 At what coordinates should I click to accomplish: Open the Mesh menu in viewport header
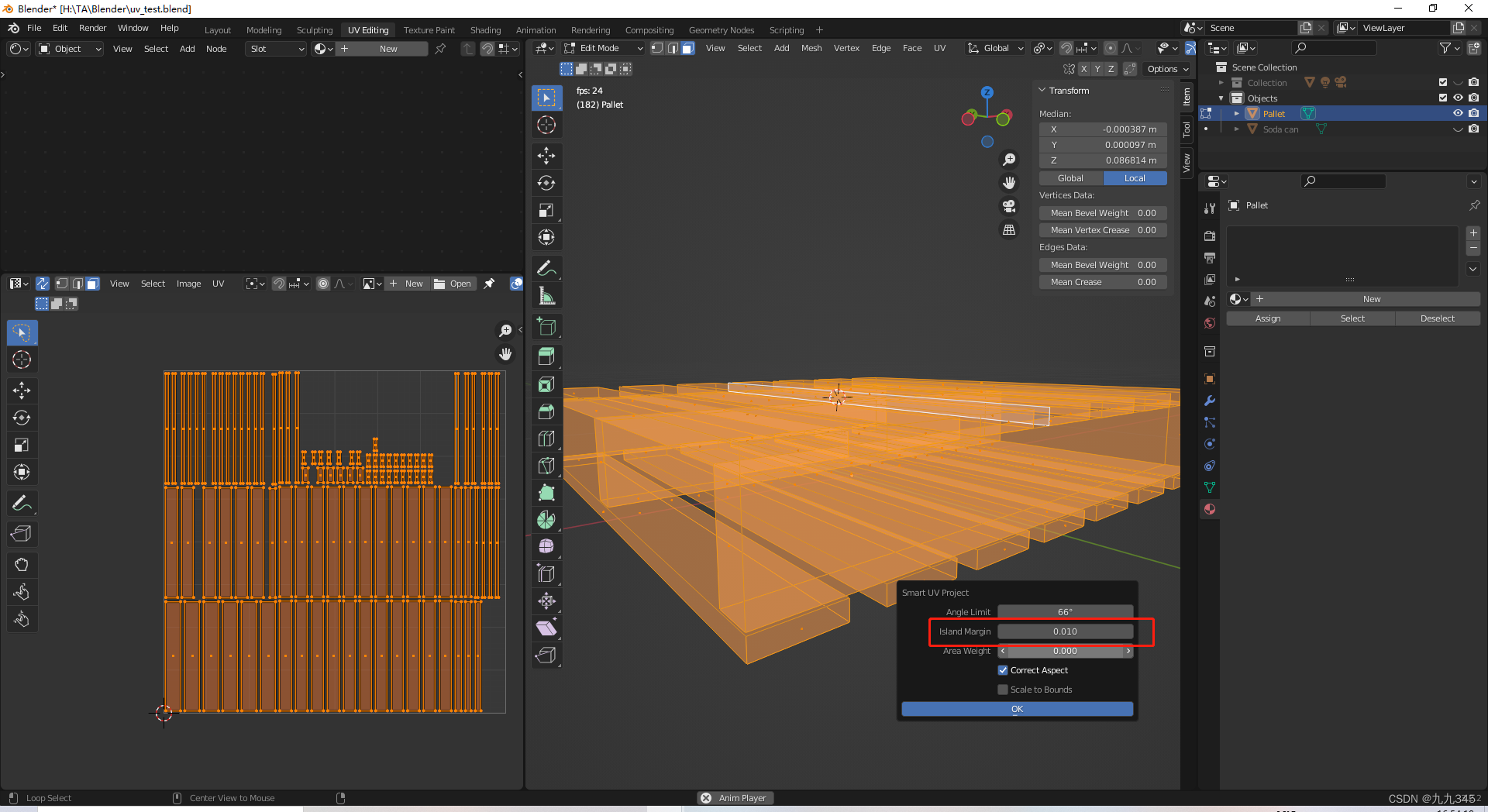coord(811,48)
